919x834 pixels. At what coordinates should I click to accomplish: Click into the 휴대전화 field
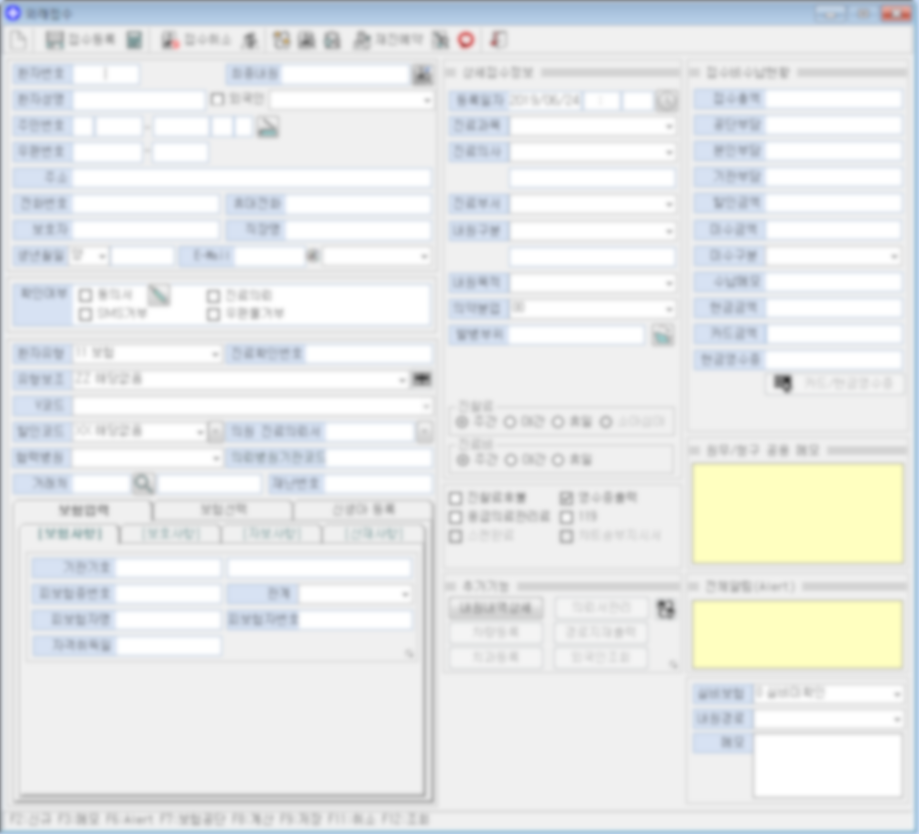358,203
